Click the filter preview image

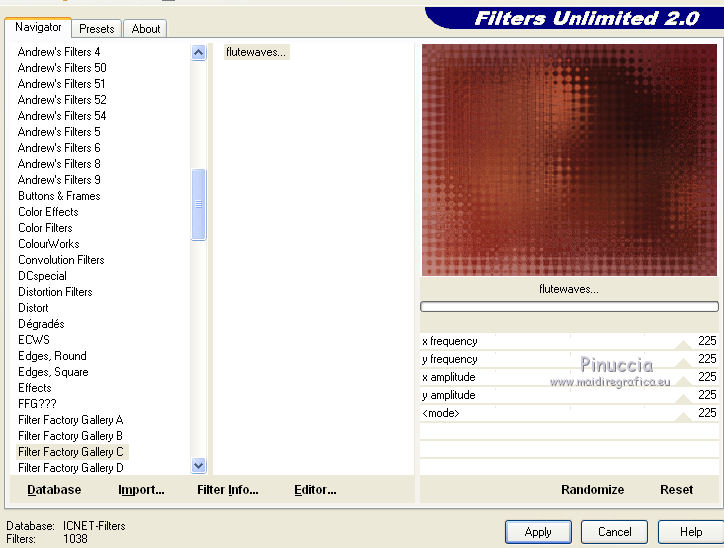pos(569,160)
